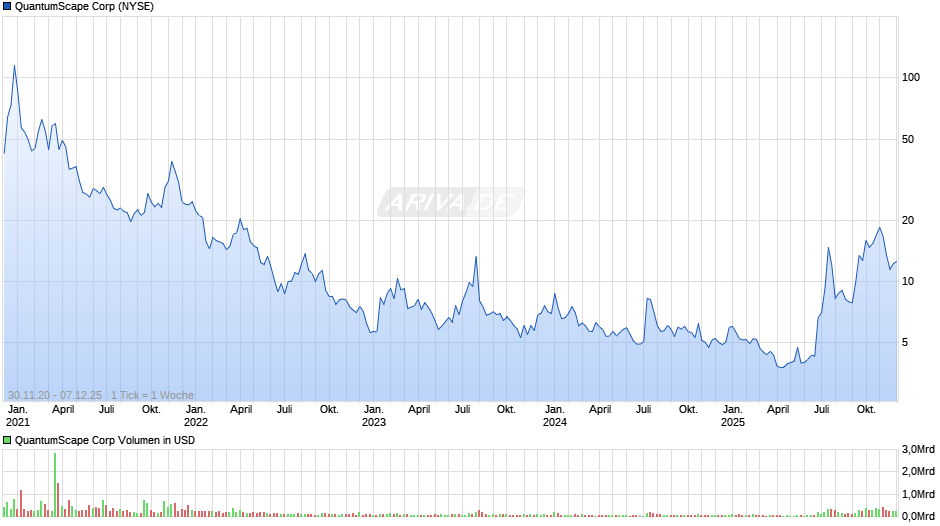Click the price axis label 20
Screen dimensions: 940x526
pyautogui.click(x=908, y=220)
